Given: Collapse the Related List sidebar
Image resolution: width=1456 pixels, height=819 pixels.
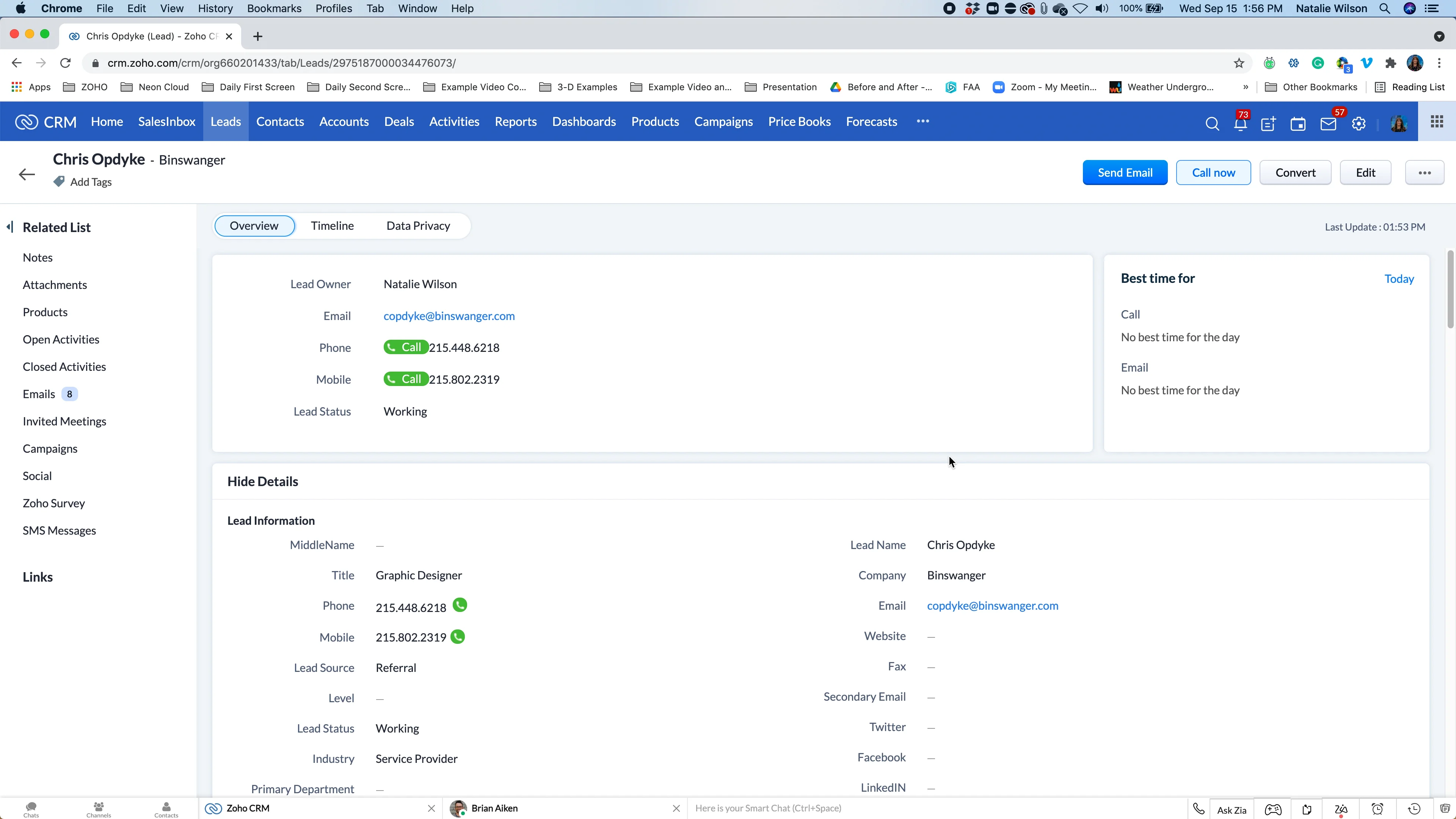Looking at the screenshot, I should (9, 227).
